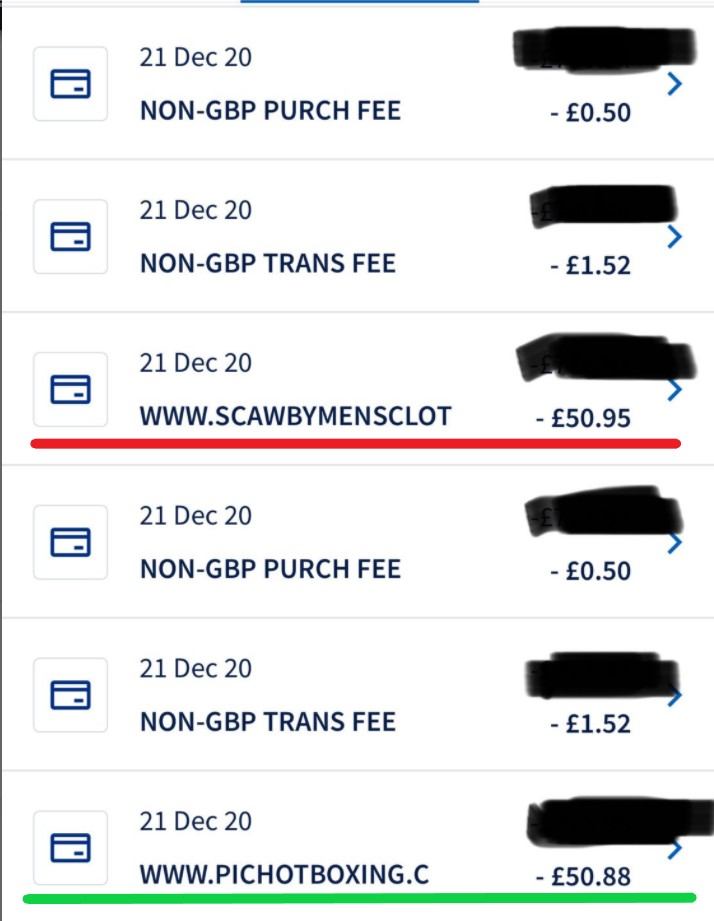Click the 21 Dec 20 date above WWW.SCAWBYMENSCLOT
714x921 pixels.
coord(195,363)
